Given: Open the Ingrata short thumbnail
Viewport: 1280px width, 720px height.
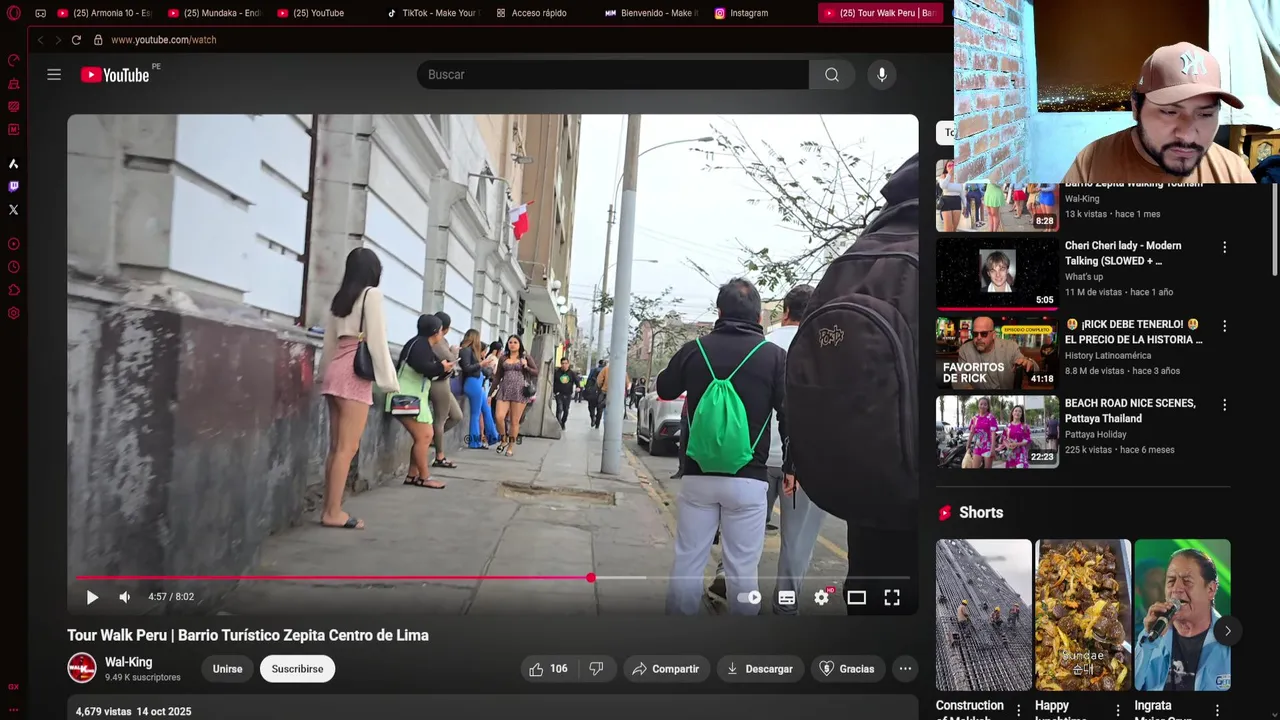Looking at the screenshot, I should 1182,615.
